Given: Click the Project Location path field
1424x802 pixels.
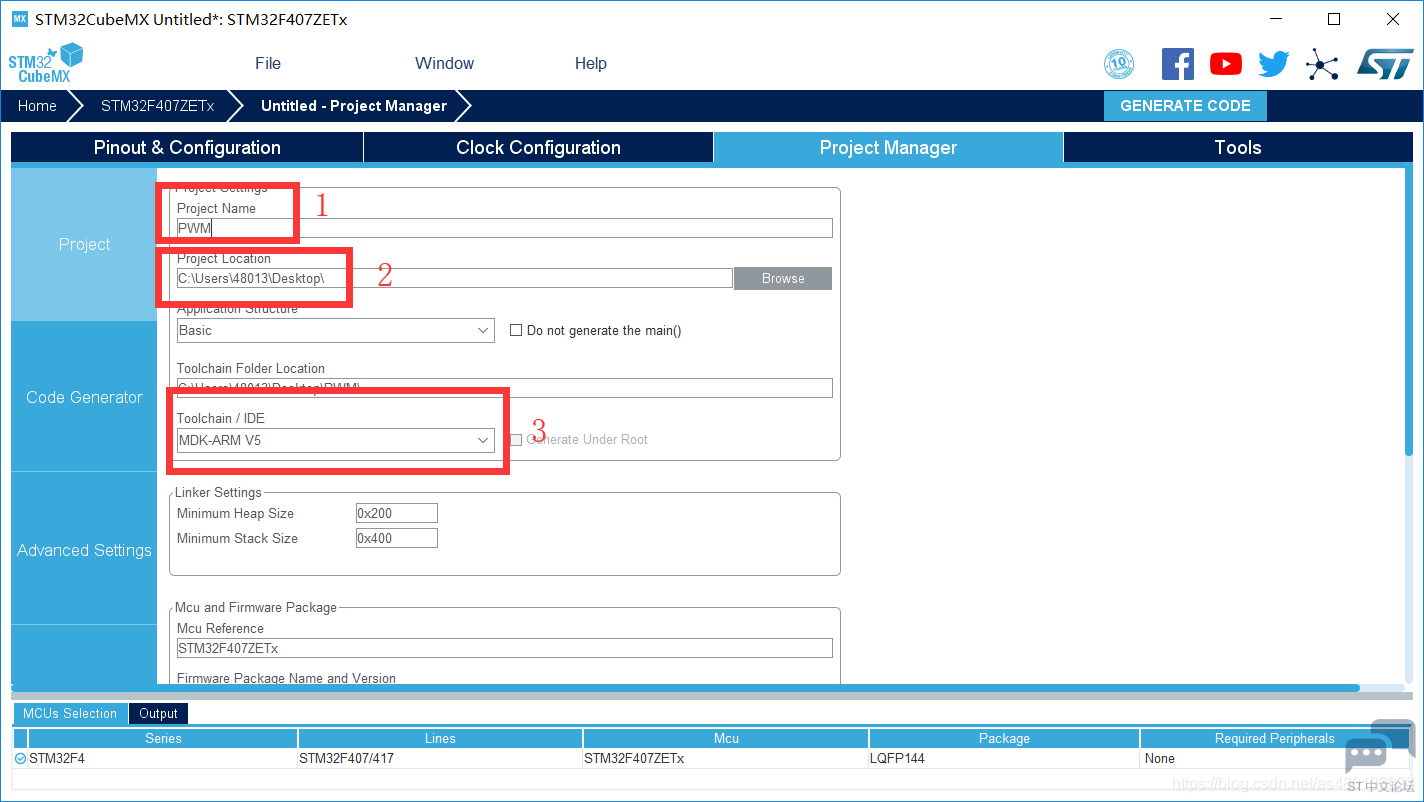Looking at the screenshot, I should 454,278.
